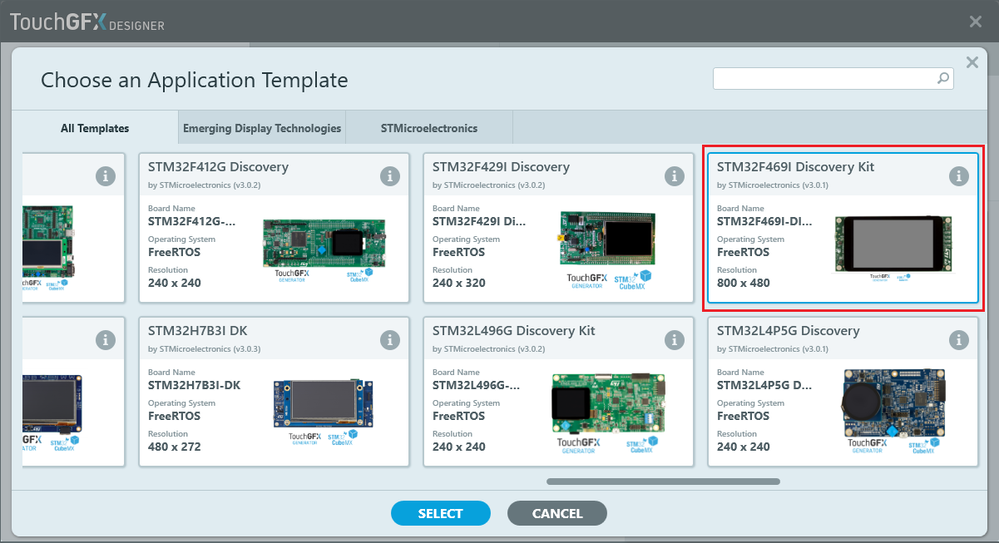Open info for partially visible top-left template
This screenshot has height=543, width=999.
pyautogui.click(x=106, y=176)
